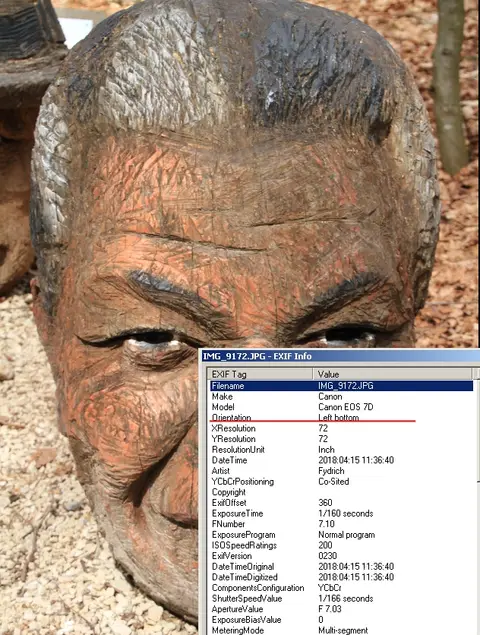Click the "Left bottom" orientation value
The image size is (480, 635).
click(339, 417)
